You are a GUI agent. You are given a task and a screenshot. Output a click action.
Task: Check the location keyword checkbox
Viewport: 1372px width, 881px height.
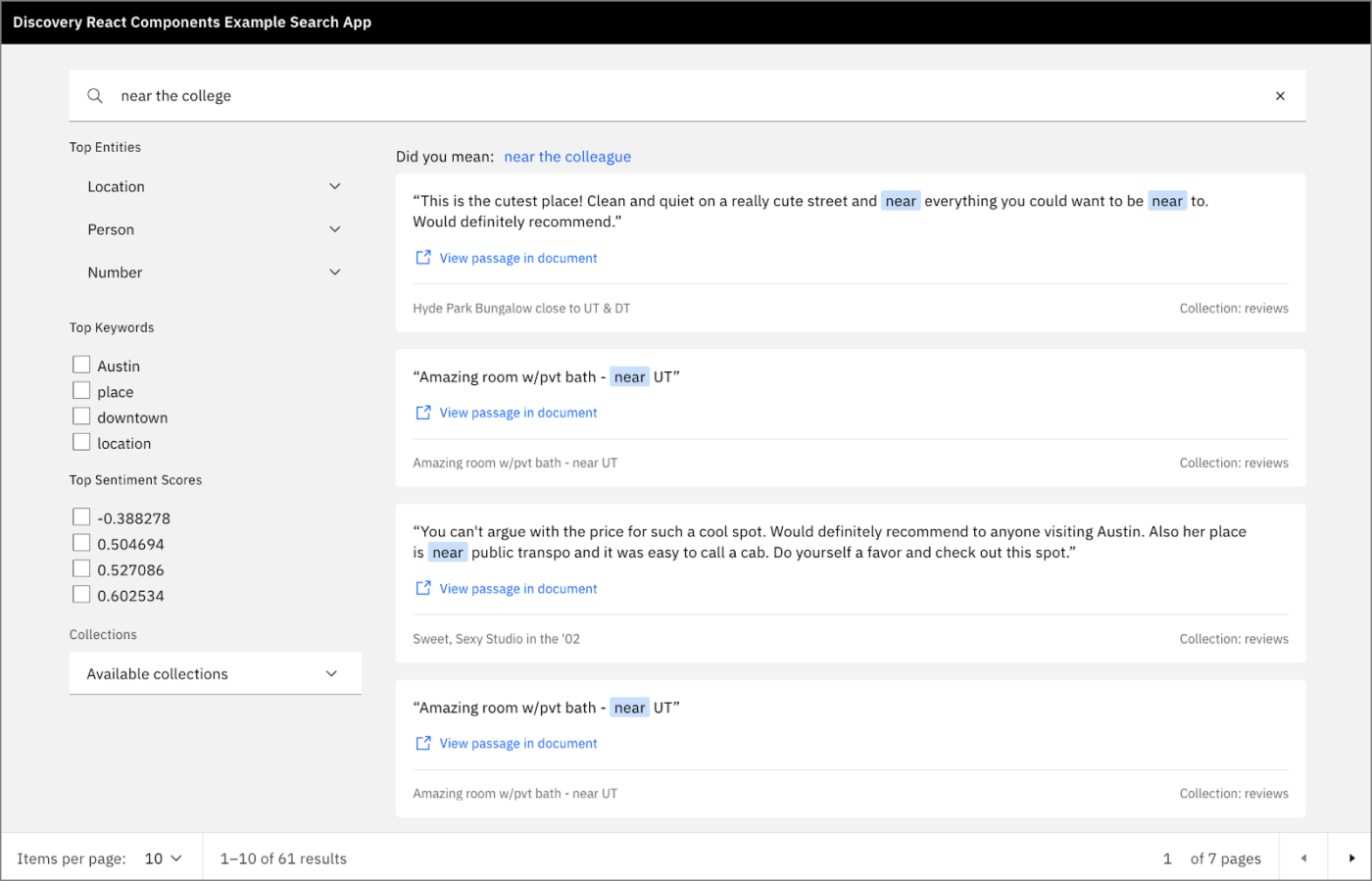pyautogui.click(x=81, y=442)
